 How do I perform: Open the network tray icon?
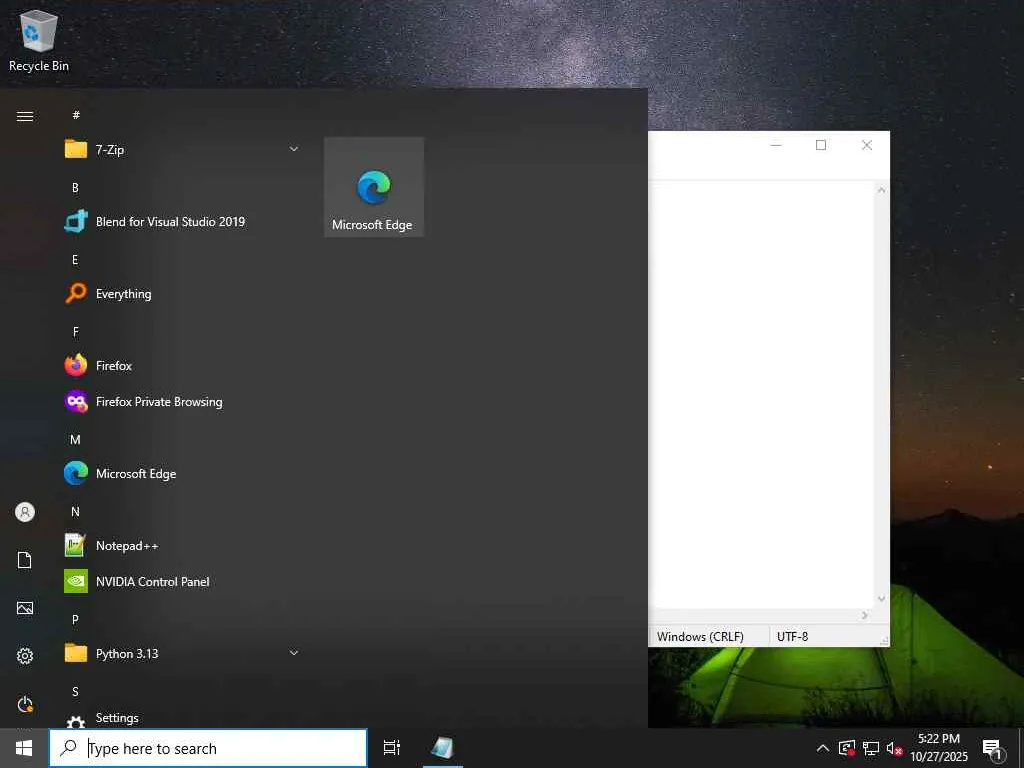pyautogui.click(x=871, y=748)
